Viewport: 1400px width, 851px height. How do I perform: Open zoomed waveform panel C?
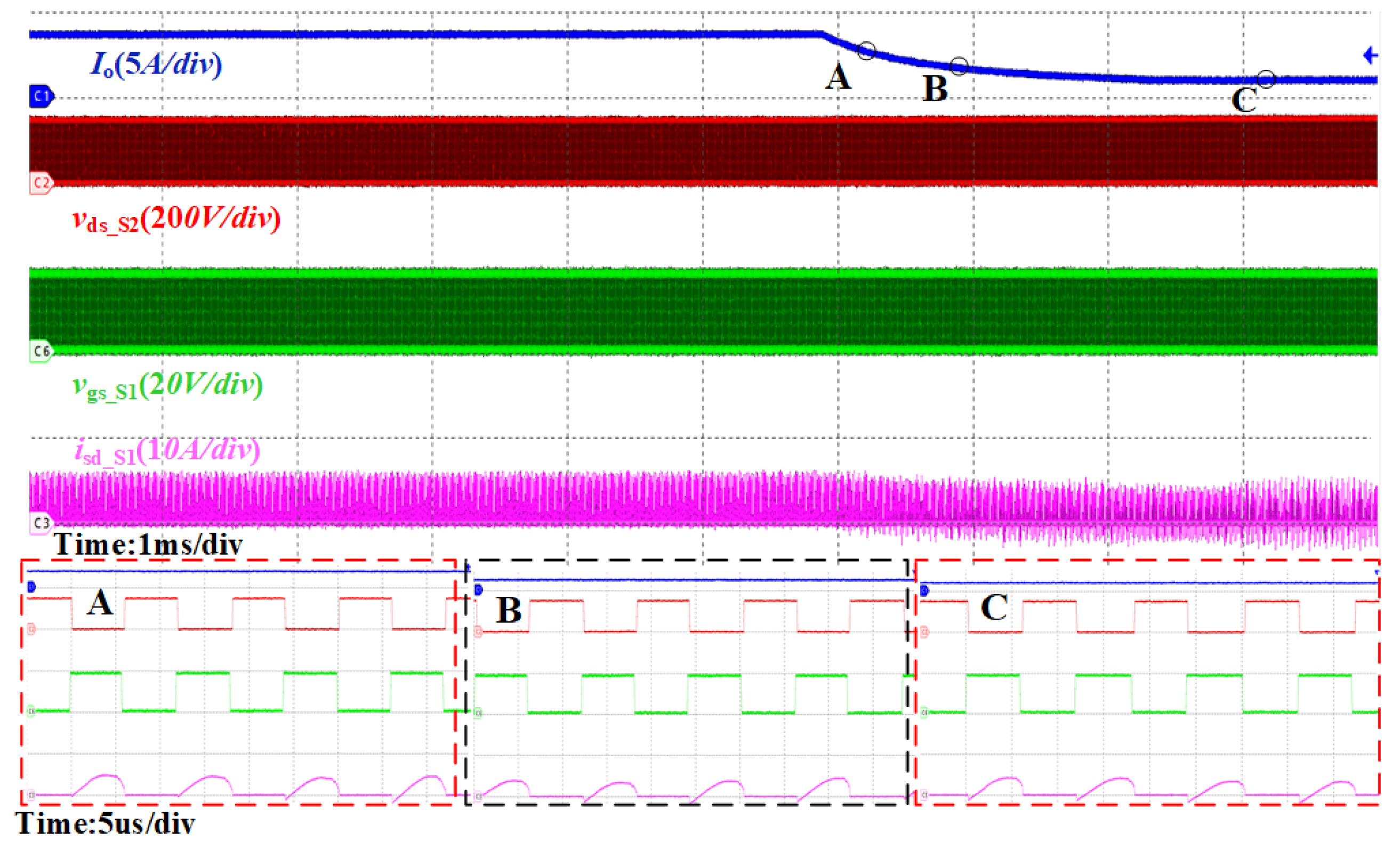click(1148, 682)
